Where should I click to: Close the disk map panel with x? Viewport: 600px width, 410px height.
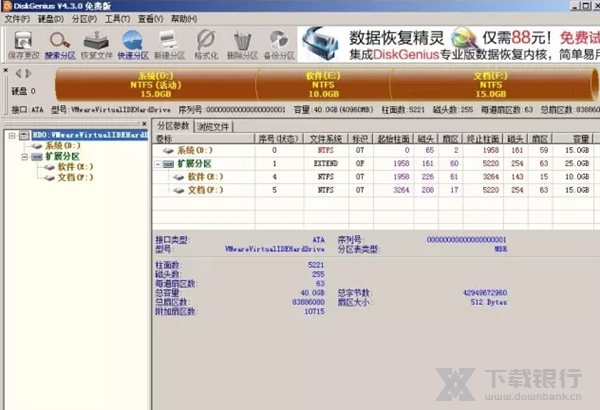(6, 70)
